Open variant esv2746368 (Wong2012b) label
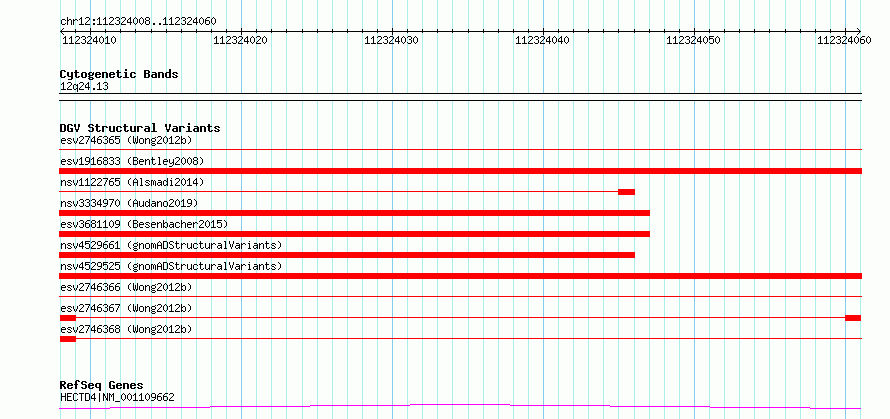Viewport: 890px width, 419px height. coord(126,329)
